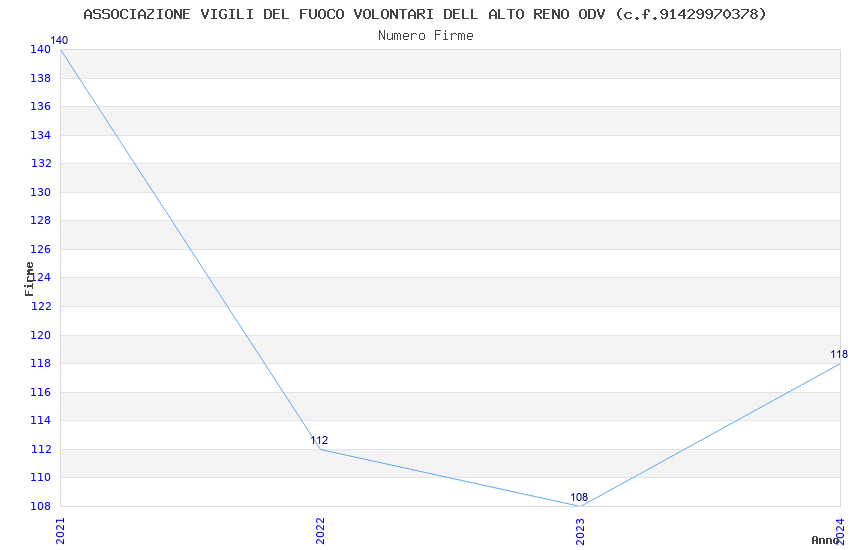This screenshot has width=850, height=550.
Task: Select the 2021 x-axis year label
Action: click(x=60, y=530)
